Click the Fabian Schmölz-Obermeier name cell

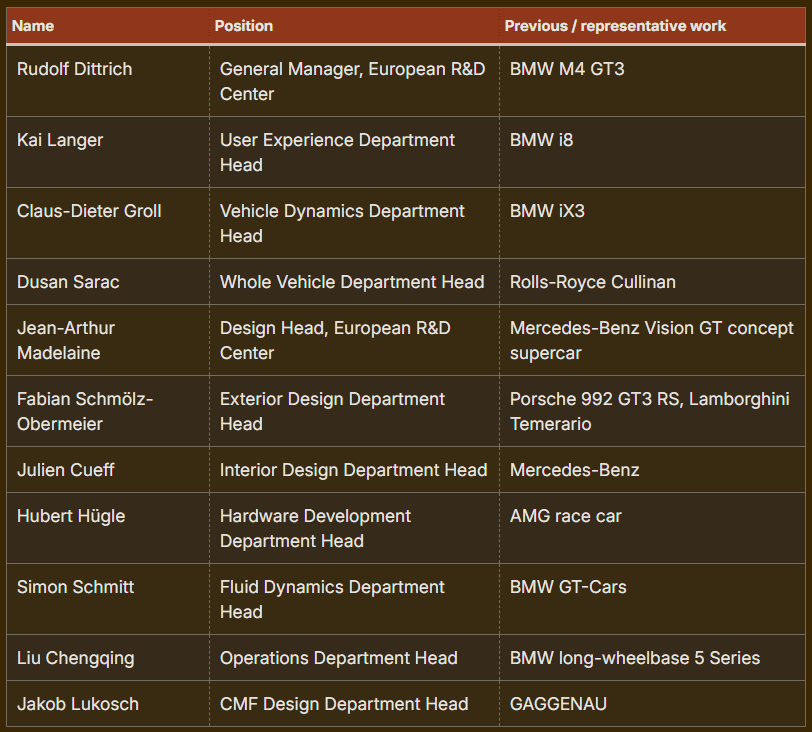[108, 411]
